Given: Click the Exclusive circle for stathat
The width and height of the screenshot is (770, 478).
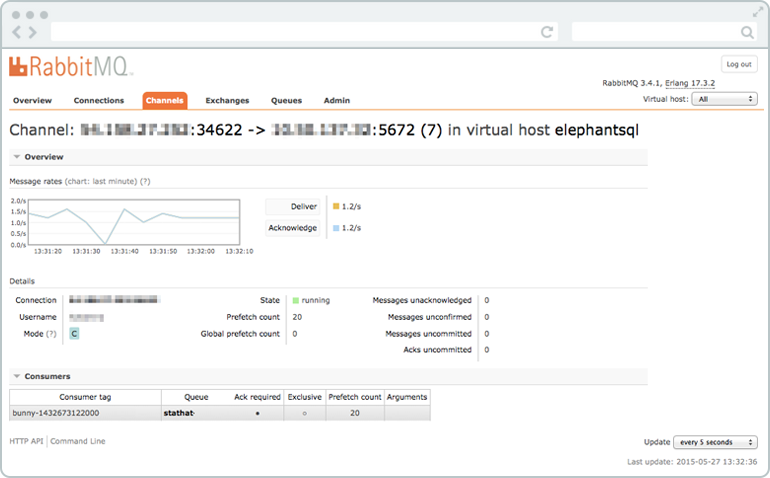Looking at the screenshot, I should click(304, 414).
